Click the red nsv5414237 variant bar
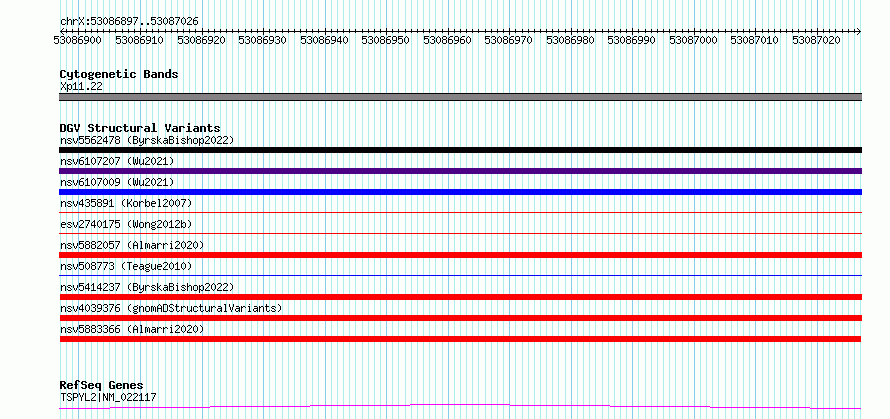This screenshot has width=890, height=419. (x=460, y=297)
